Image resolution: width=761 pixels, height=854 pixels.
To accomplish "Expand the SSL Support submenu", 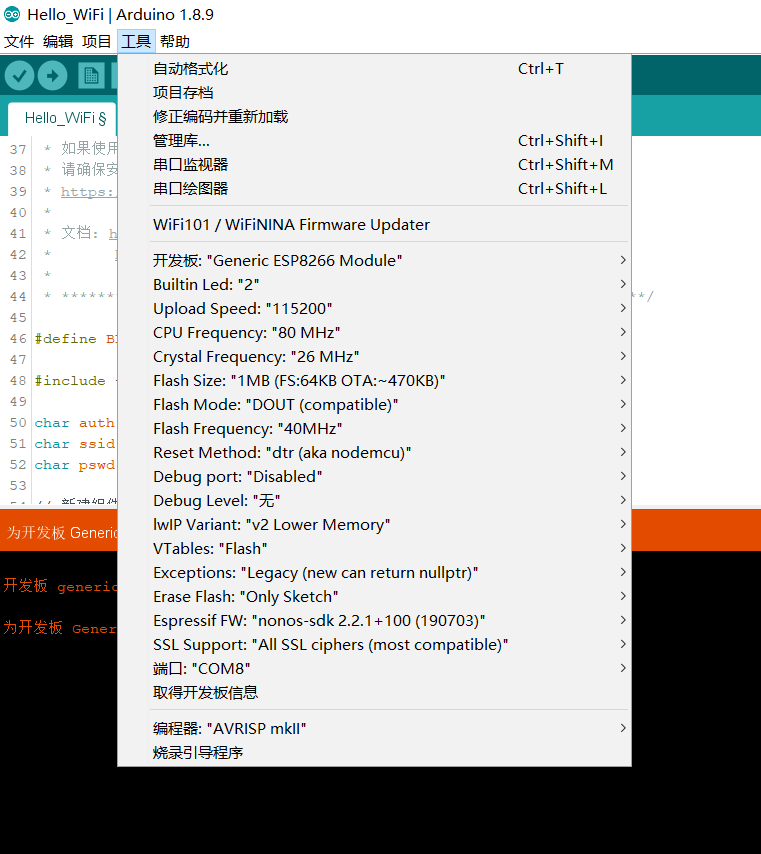I will [x=374, y=644].
